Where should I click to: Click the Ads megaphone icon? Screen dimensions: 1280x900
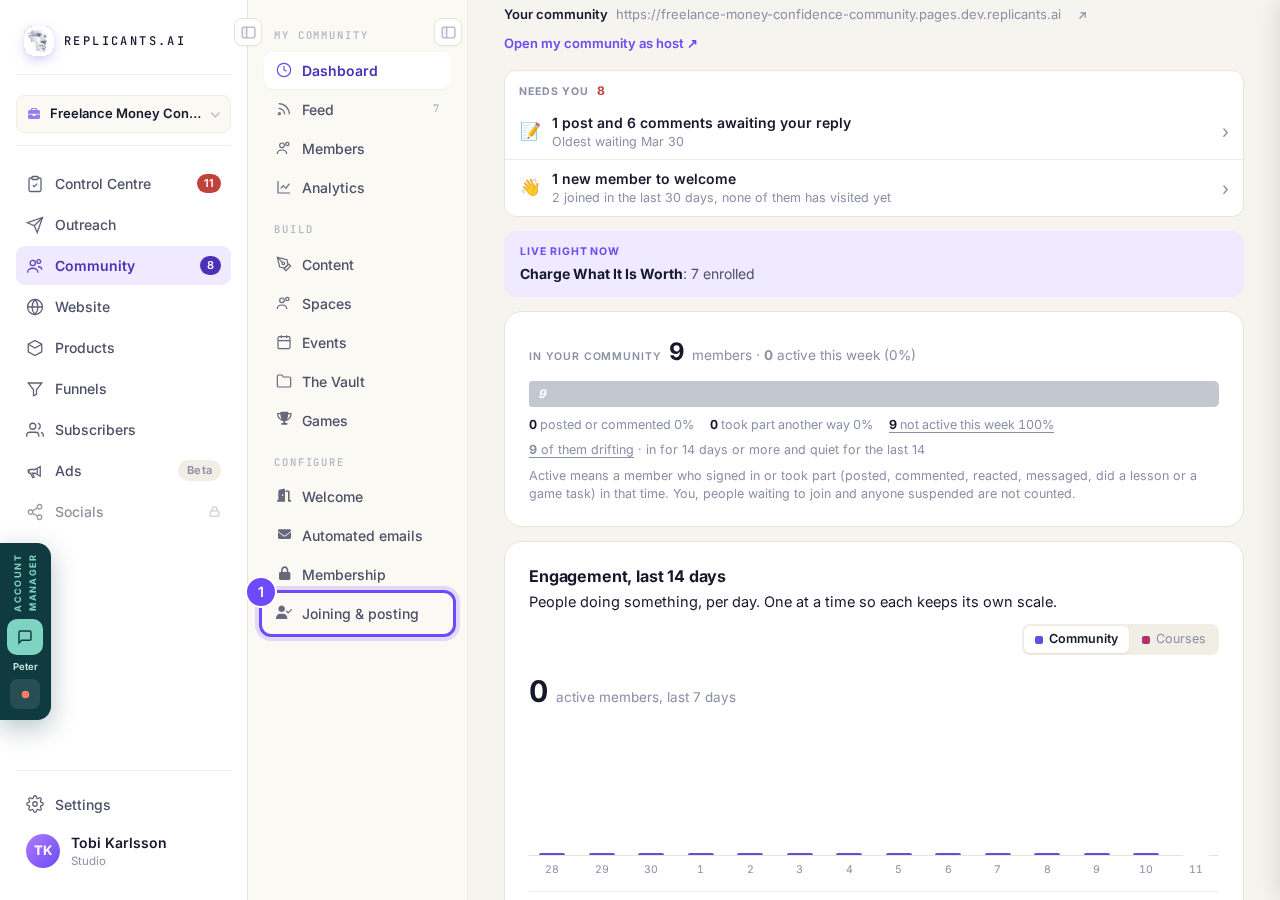tap(35, 471)
